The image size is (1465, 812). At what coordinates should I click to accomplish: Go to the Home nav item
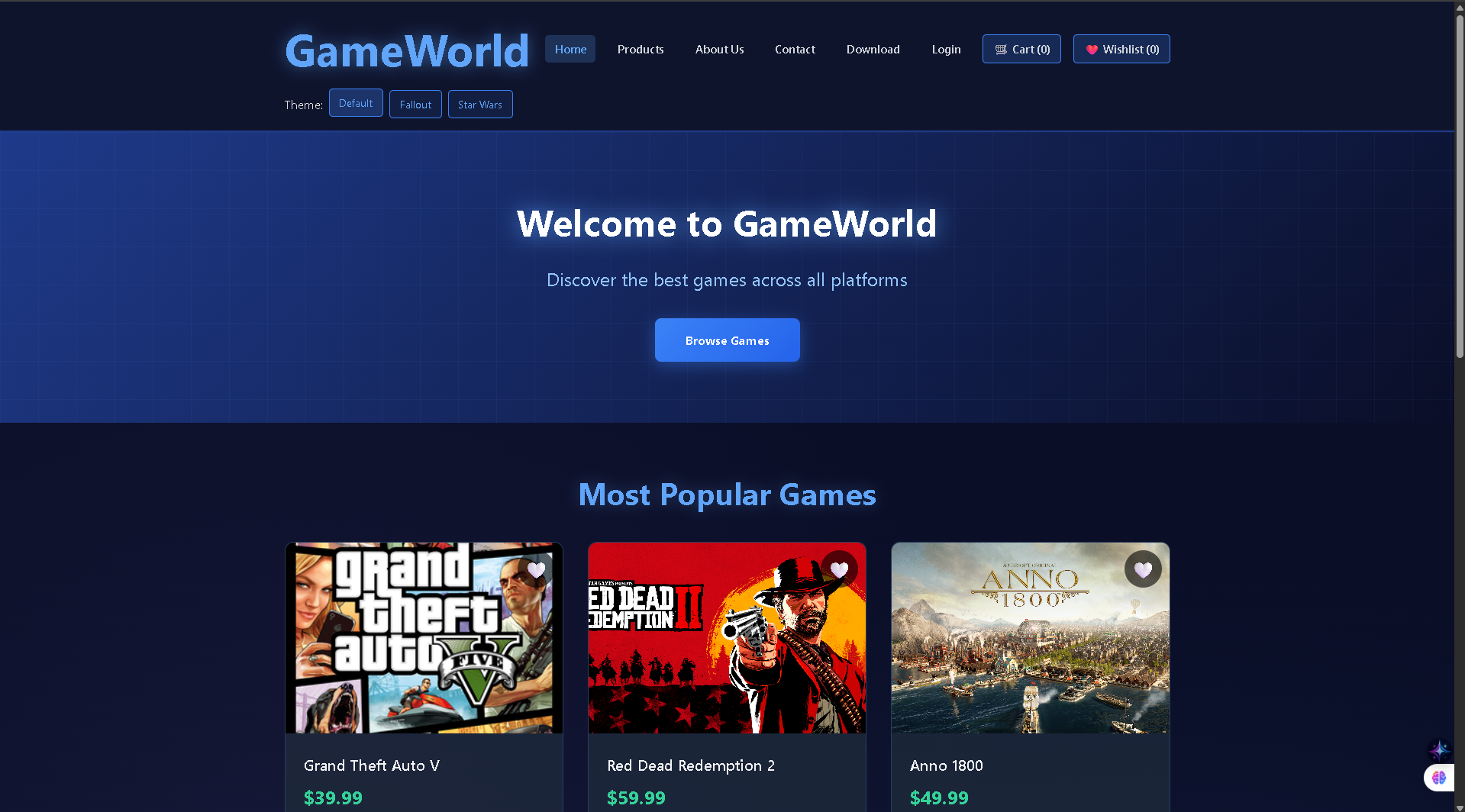[x=570, y=49]
